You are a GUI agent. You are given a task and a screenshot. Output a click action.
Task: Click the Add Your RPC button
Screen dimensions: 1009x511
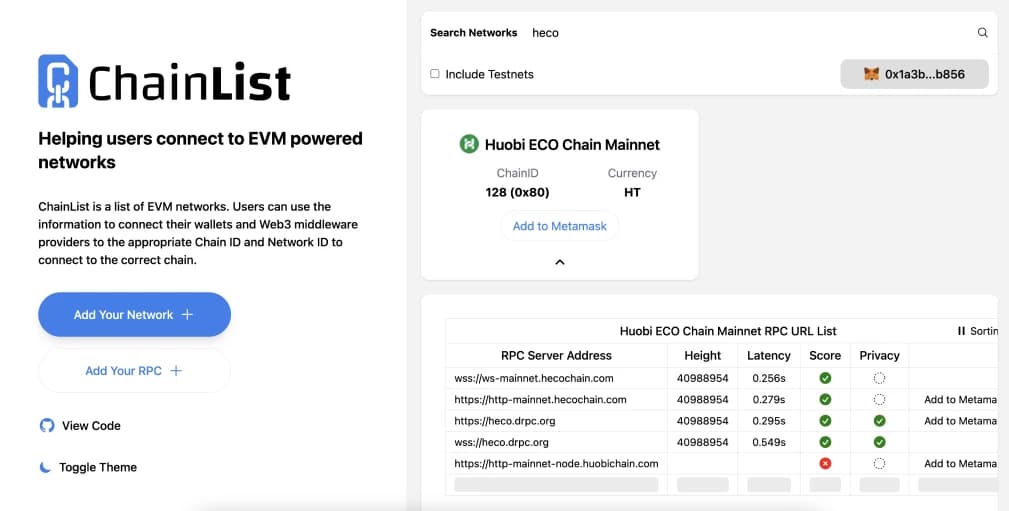click(134, 370)
